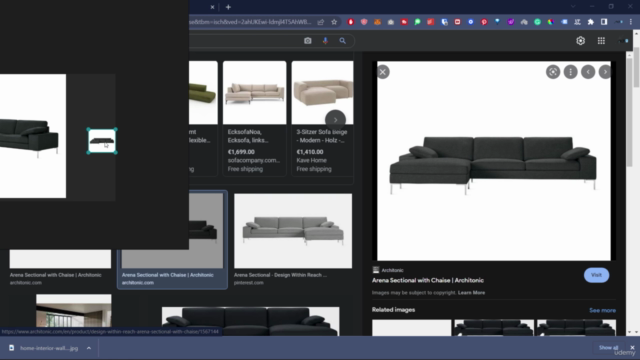Click the Visit button
Viewport: 640px width, 360px height.
(596, 275)
